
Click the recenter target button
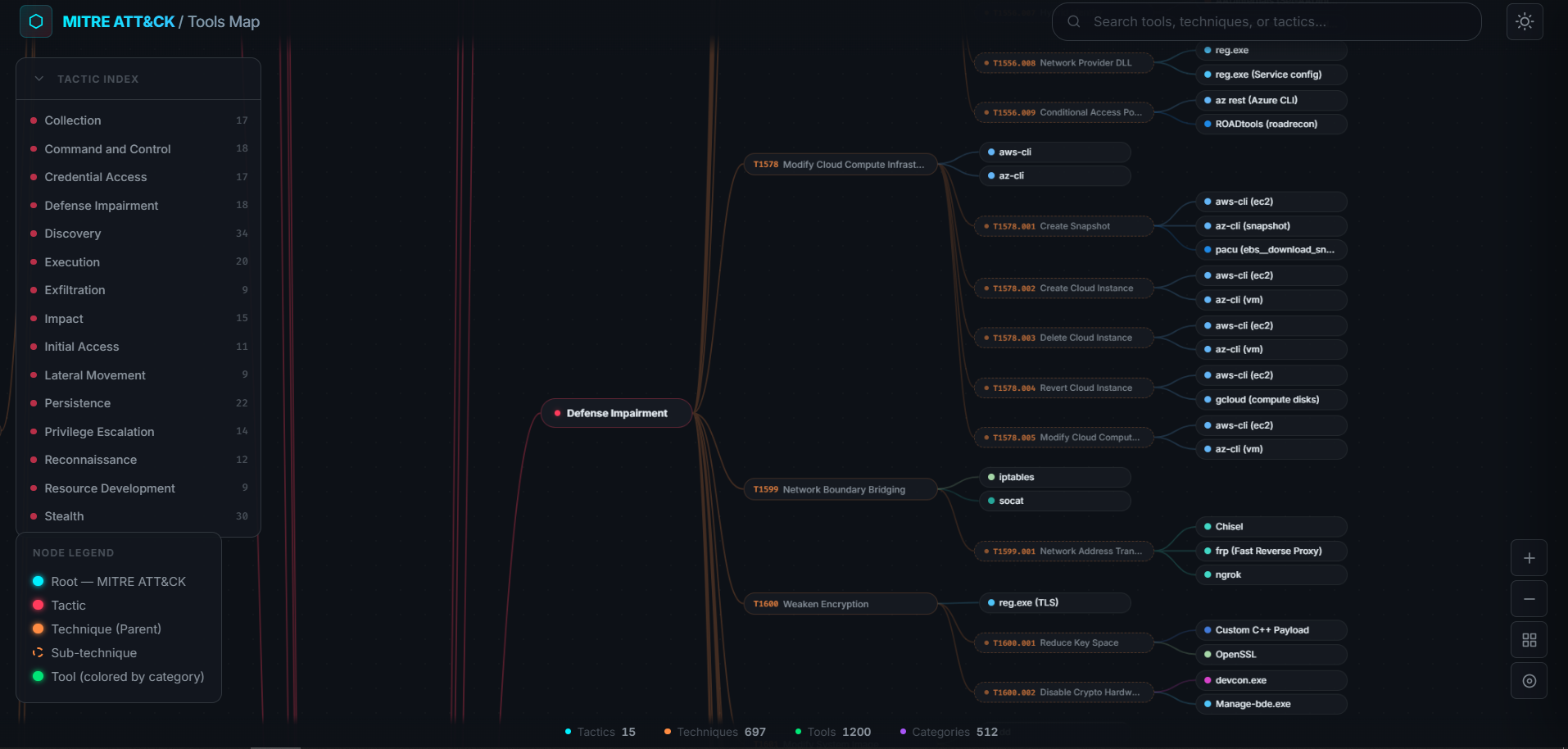[x=1529, y=681]
